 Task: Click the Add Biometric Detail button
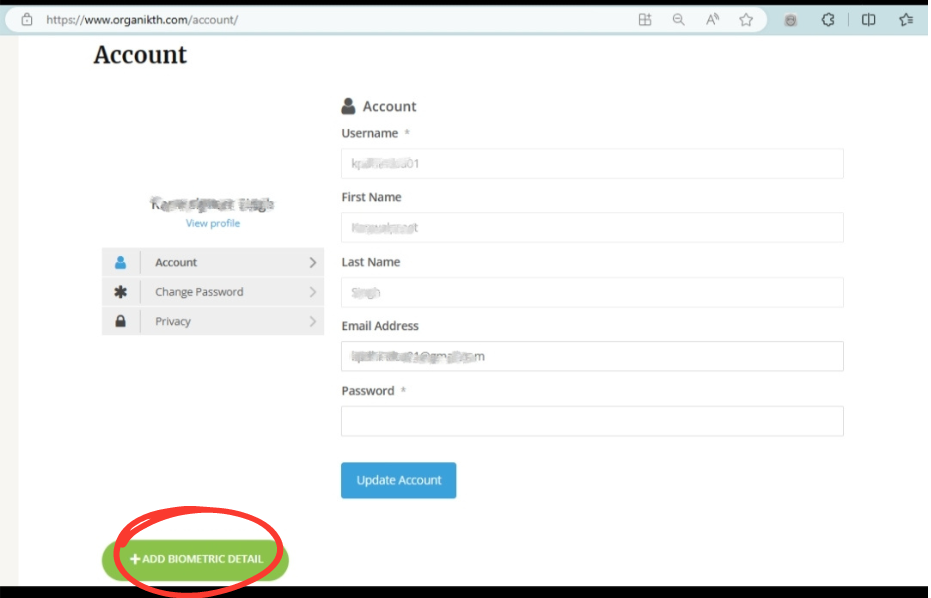pos(196,559)
